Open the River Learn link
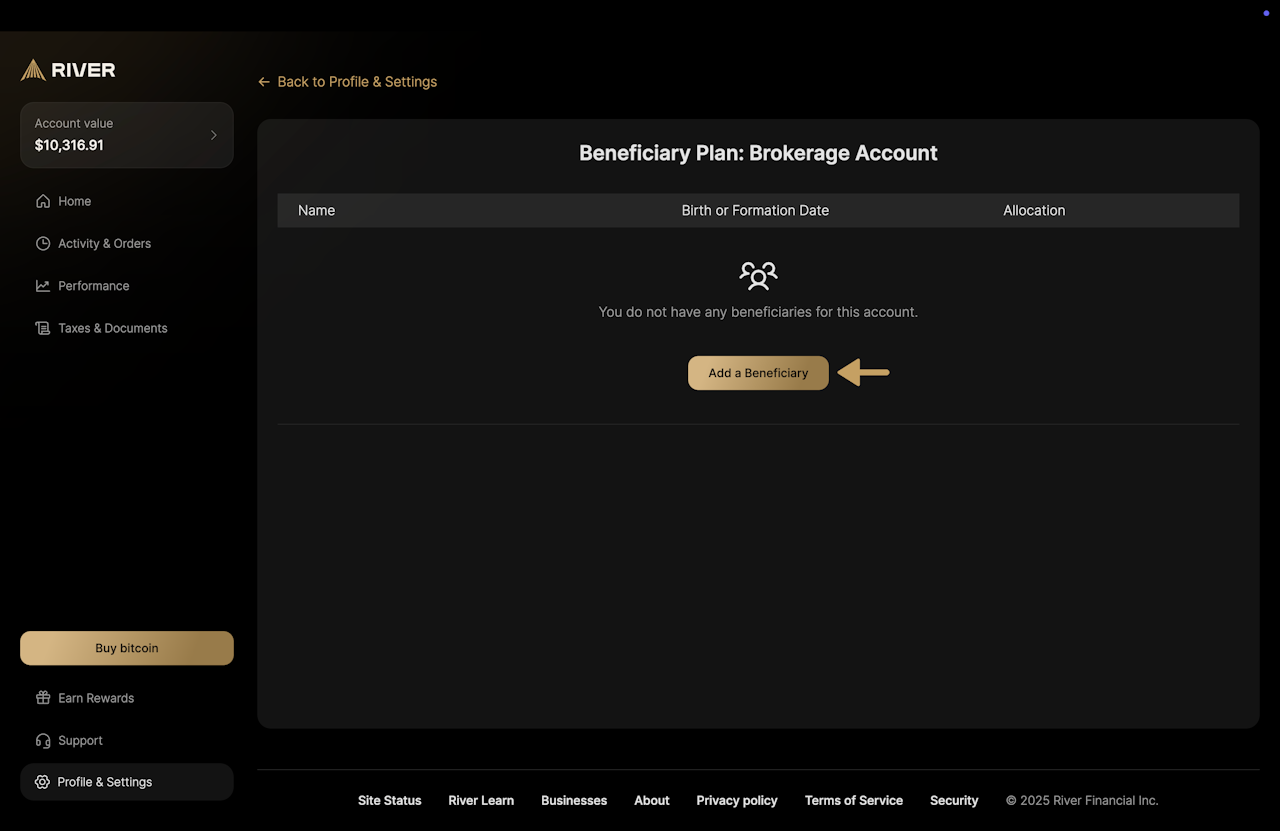The height and width of the screenshot is (831, 1280). pos(481,800)
